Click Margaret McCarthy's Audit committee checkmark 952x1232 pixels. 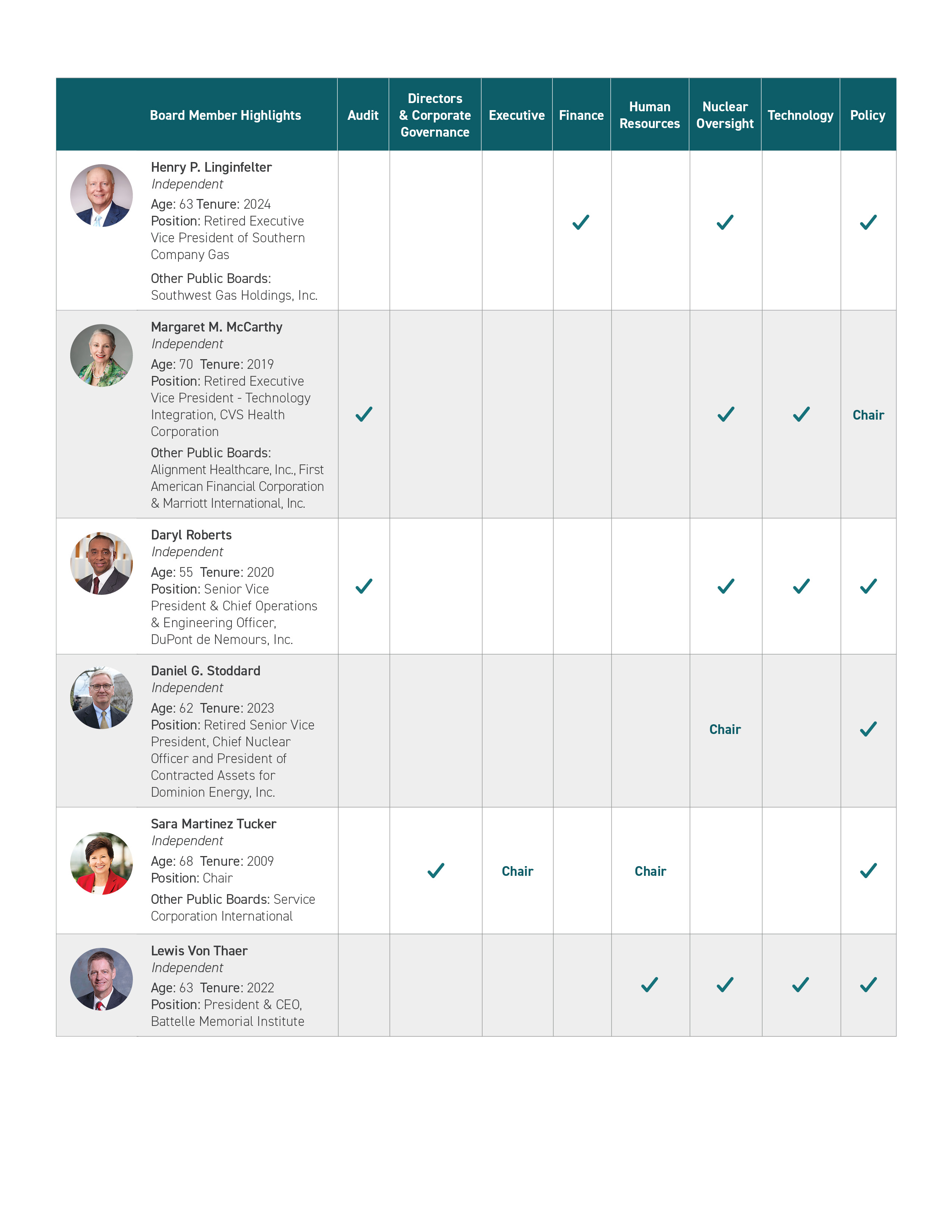point(364,415)
